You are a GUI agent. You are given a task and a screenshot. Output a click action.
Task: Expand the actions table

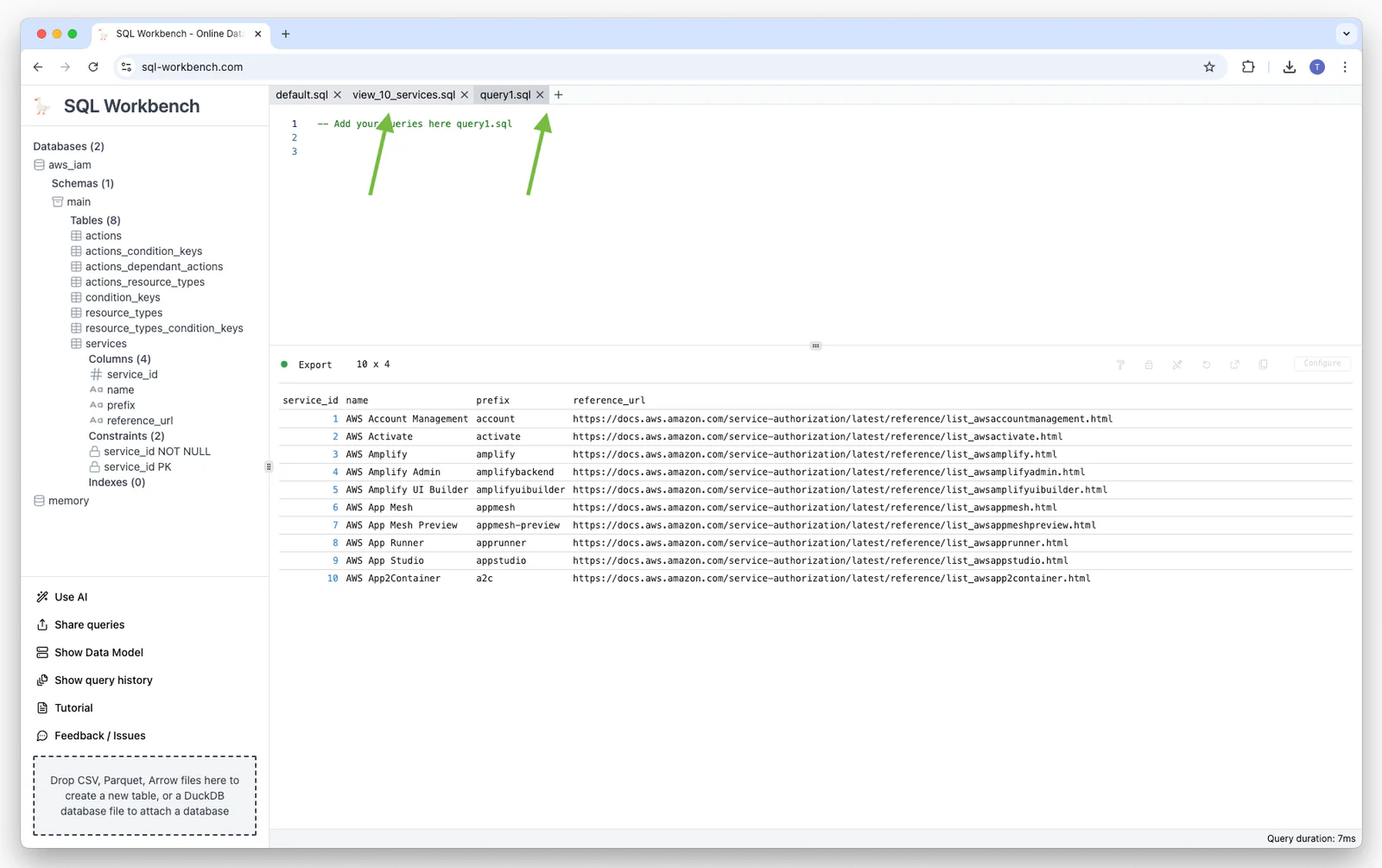pyautogui.click(x=96, y=236)
